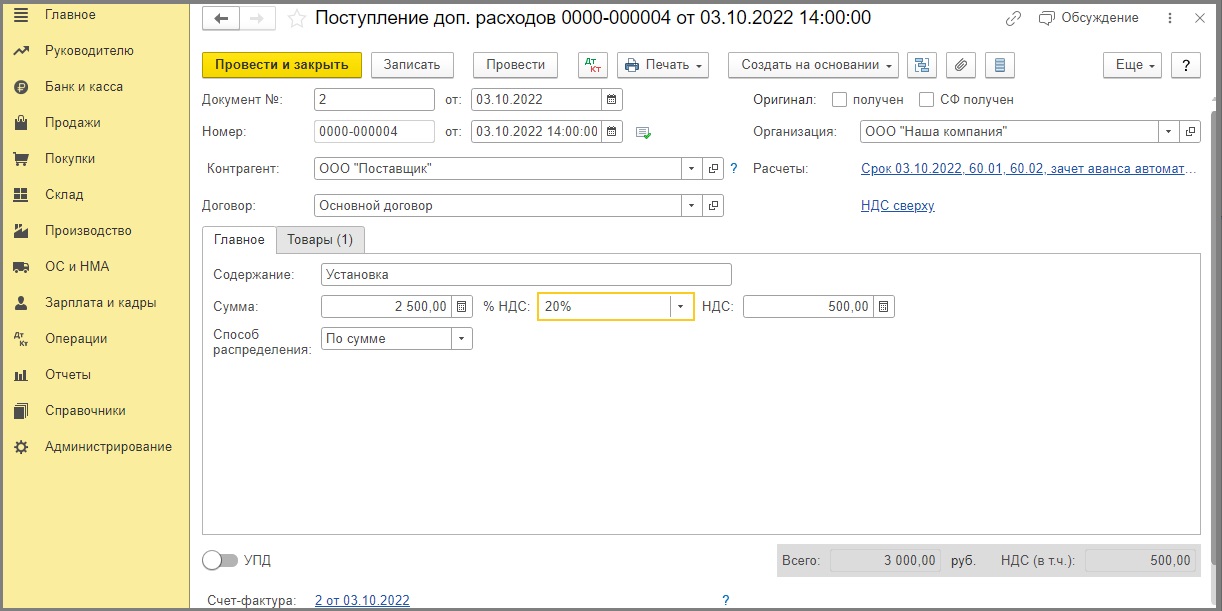Open the Счет-фактура 2 от 03.10.2022 link
Viewport: 1222px width, 611px height.
(362, 600)
